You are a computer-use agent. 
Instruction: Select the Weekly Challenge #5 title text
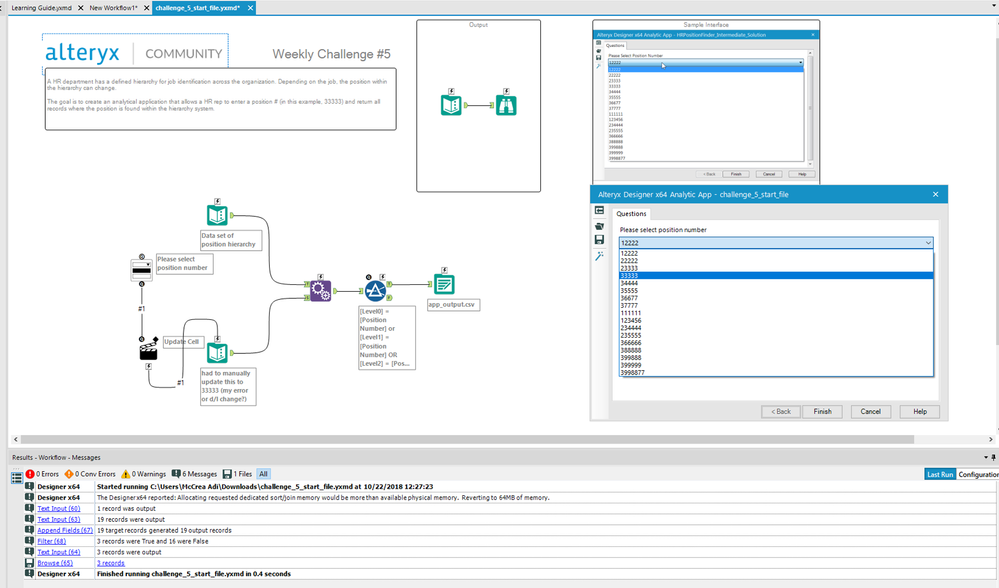pyautogui.click(x=331, y=54)
